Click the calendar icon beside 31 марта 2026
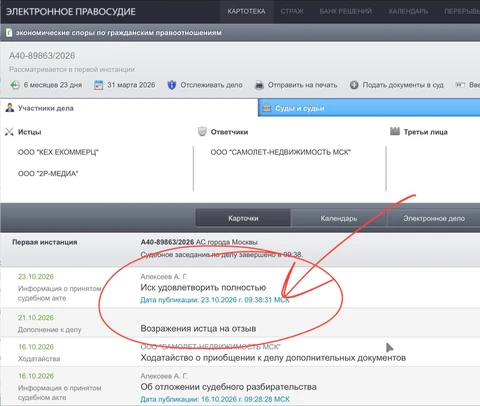480x406 pixels. click(x=98, y=85)
